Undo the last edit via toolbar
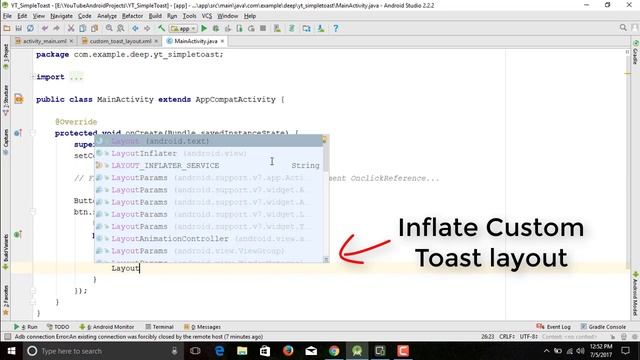The image size is (640, 360). pyautogui.click(x=45, y=28)
